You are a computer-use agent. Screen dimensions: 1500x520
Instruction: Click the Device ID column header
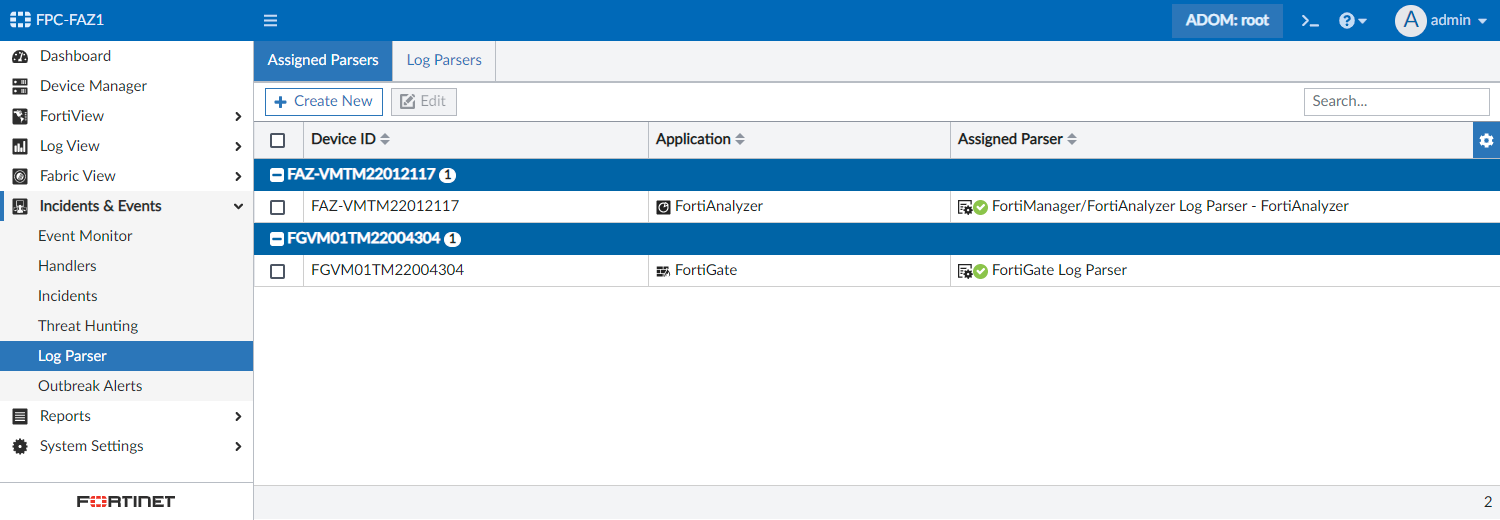[x=476, y=140]
